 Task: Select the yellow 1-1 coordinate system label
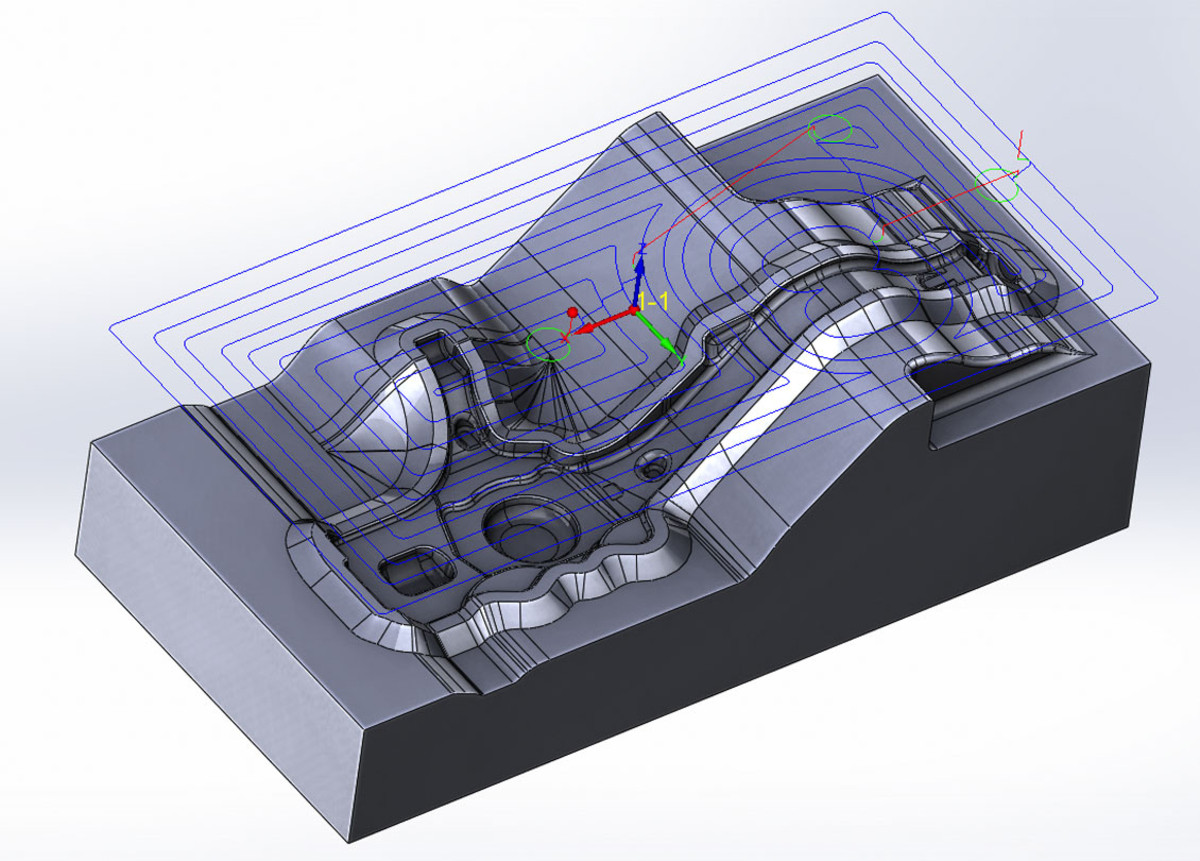coord(652,301)
